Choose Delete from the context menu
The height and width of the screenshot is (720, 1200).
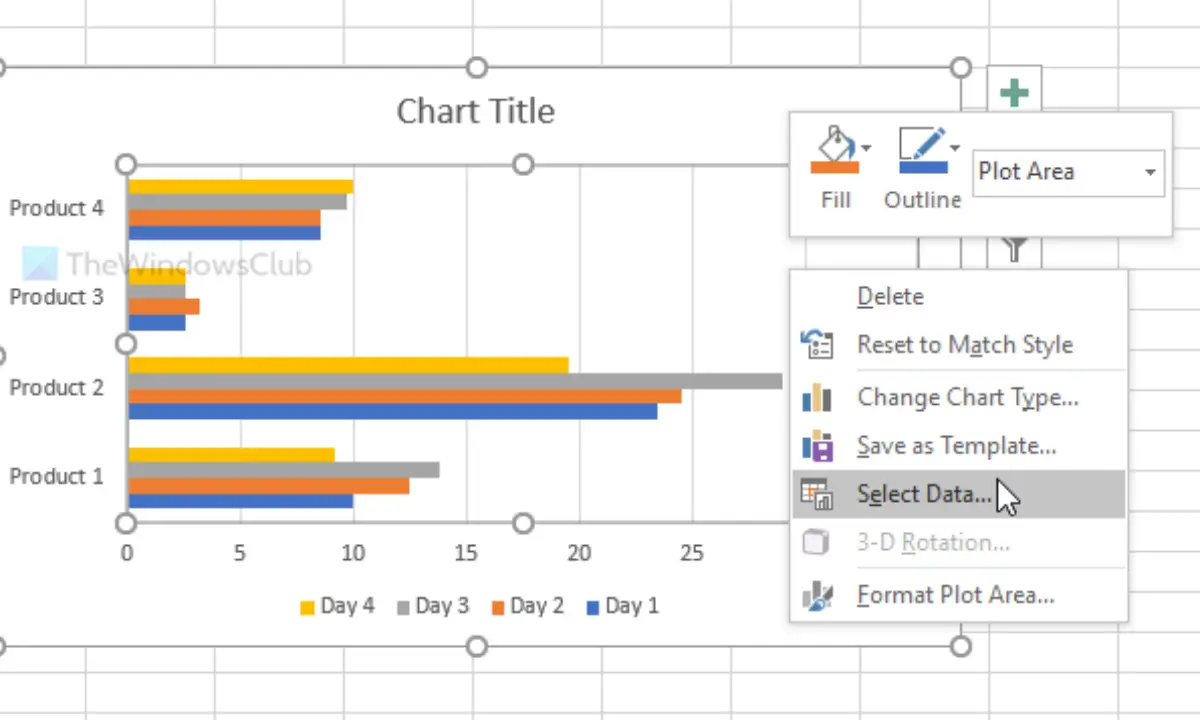890,297
